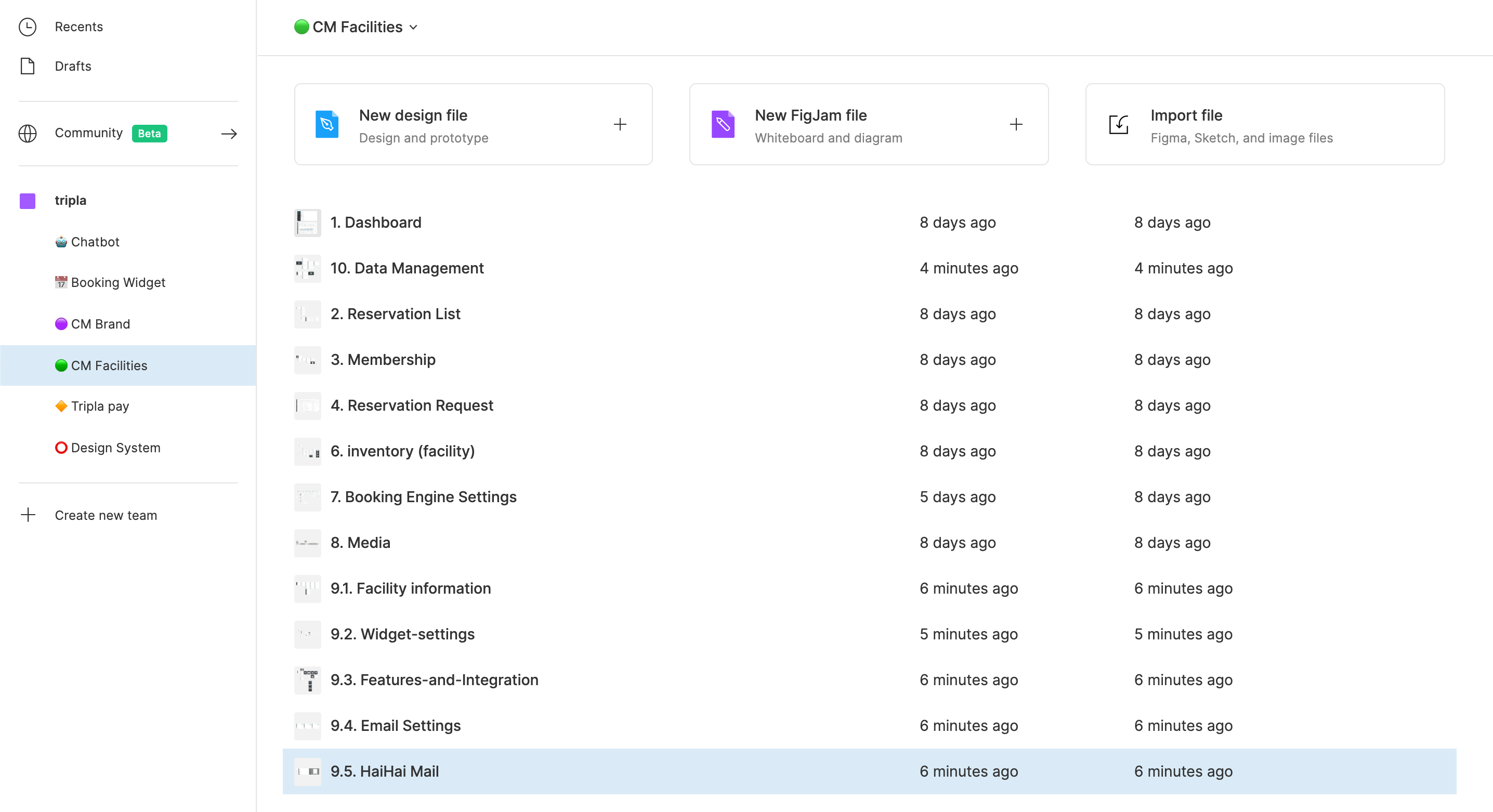Click the Import file card
The image size is (1493, 812).
point(1265,124)
